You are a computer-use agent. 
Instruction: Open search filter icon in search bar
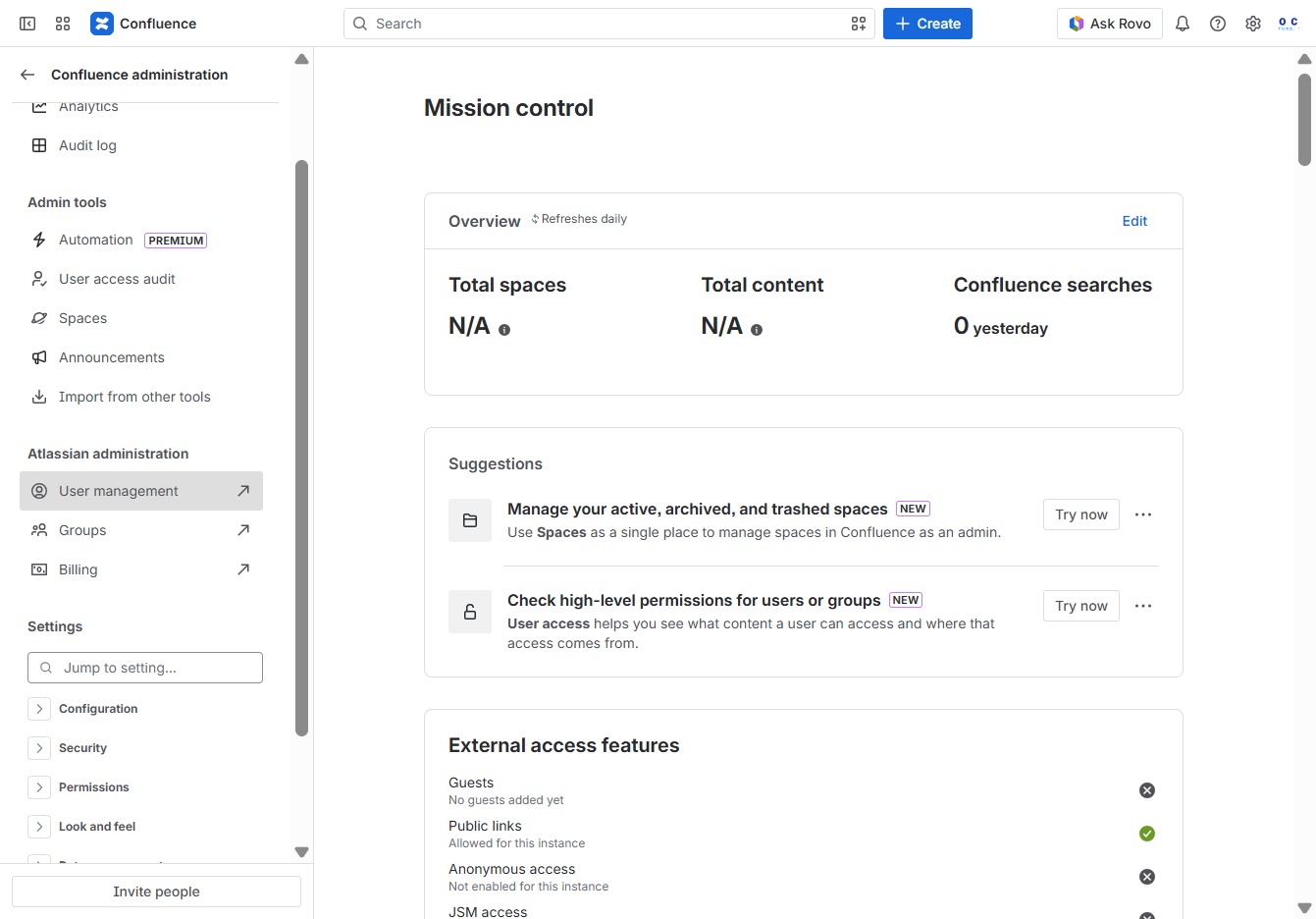point(859,24)
